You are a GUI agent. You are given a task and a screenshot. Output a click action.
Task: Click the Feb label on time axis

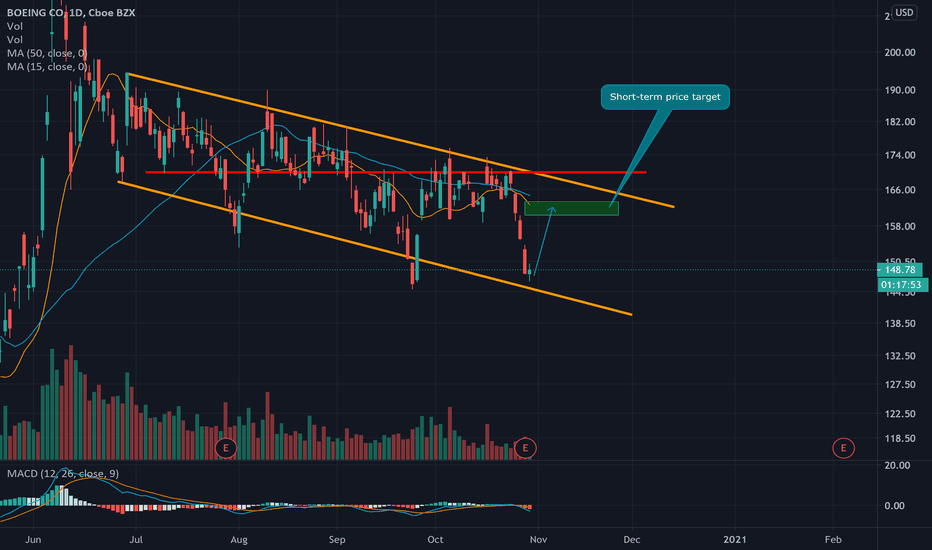point(833,540)
